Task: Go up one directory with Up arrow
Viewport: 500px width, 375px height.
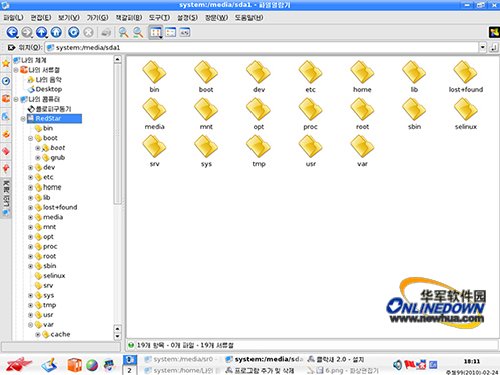Action: pyautogui.click(x=42, y=32)
